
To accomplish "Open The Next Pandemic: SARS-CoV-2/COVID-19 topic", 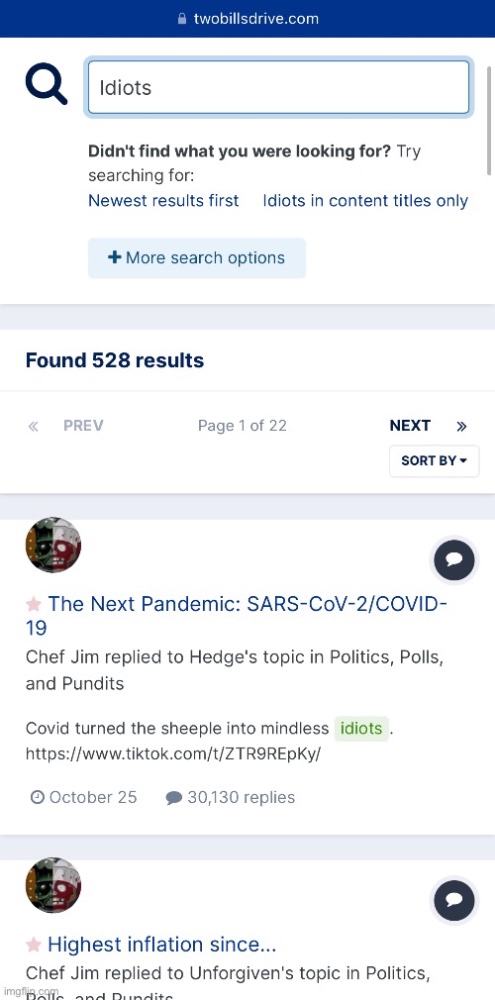I will 237,615.
